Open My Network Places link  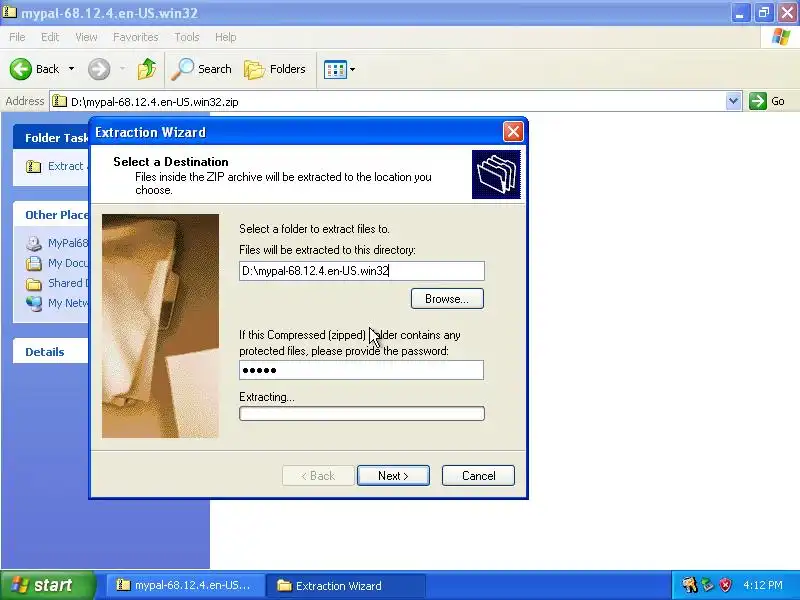point(57,303)
